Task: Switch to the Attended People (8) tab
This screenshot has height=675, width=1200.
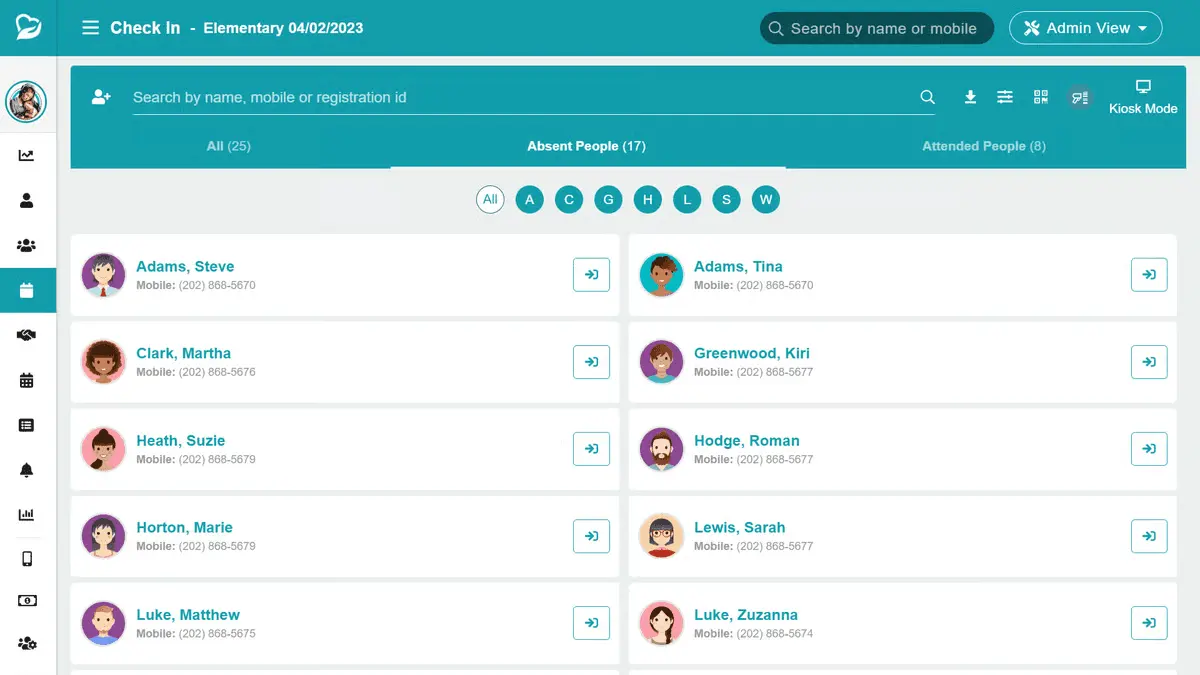Action: click(x=984, y=146)
